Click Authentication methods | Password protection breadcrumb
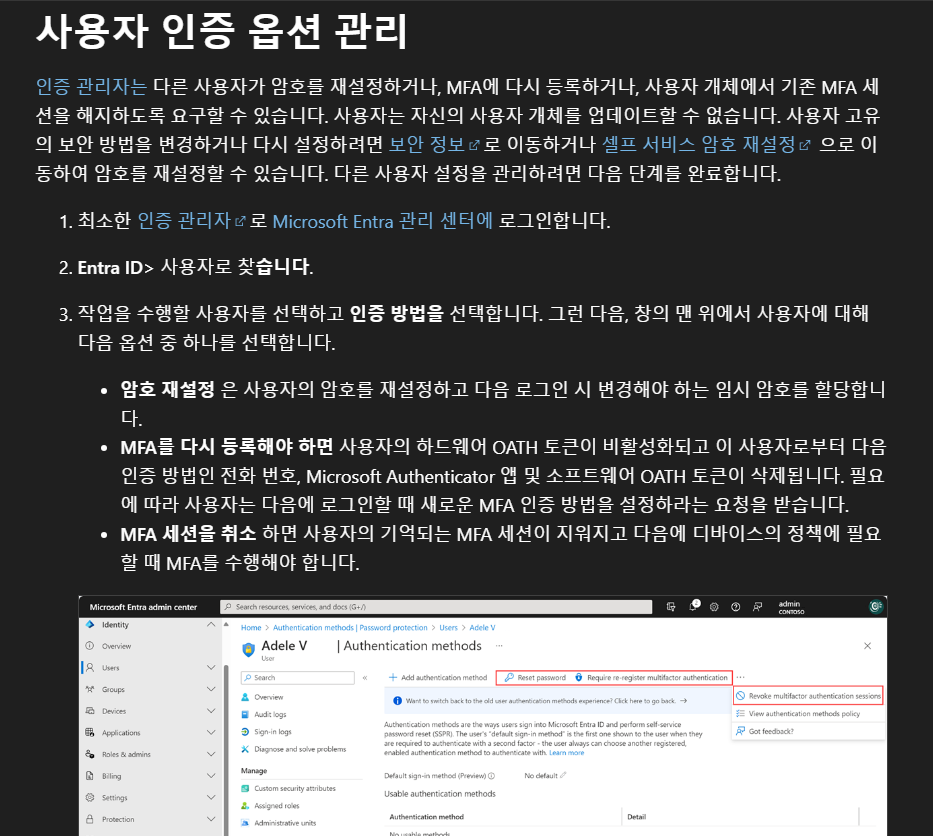This screenshot has height=836, width=933. tap(350, 628)
